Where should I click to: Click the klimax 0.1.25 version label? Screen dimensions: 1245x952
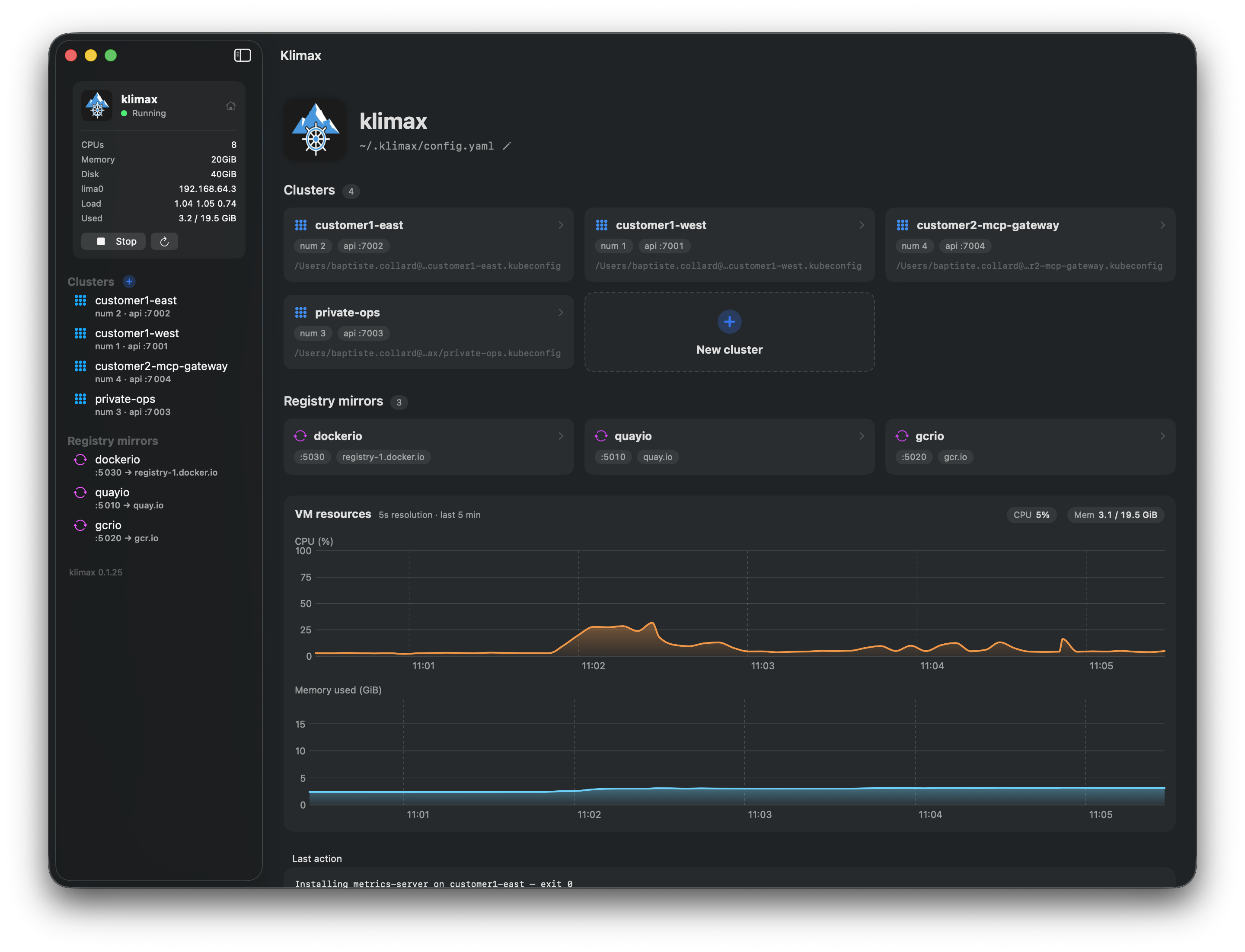click(96, 572)
